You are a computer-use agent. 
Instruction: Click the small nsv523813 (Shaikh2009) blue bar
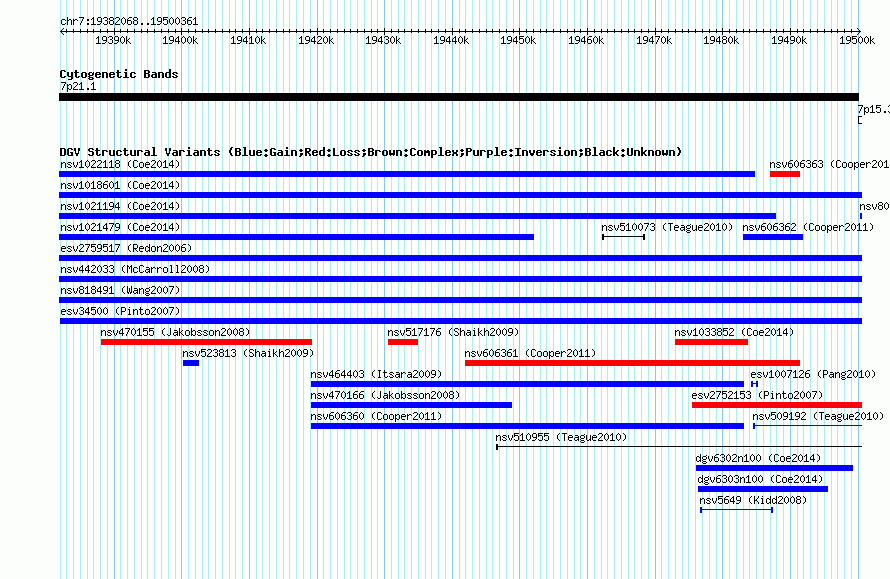point(191,363)
